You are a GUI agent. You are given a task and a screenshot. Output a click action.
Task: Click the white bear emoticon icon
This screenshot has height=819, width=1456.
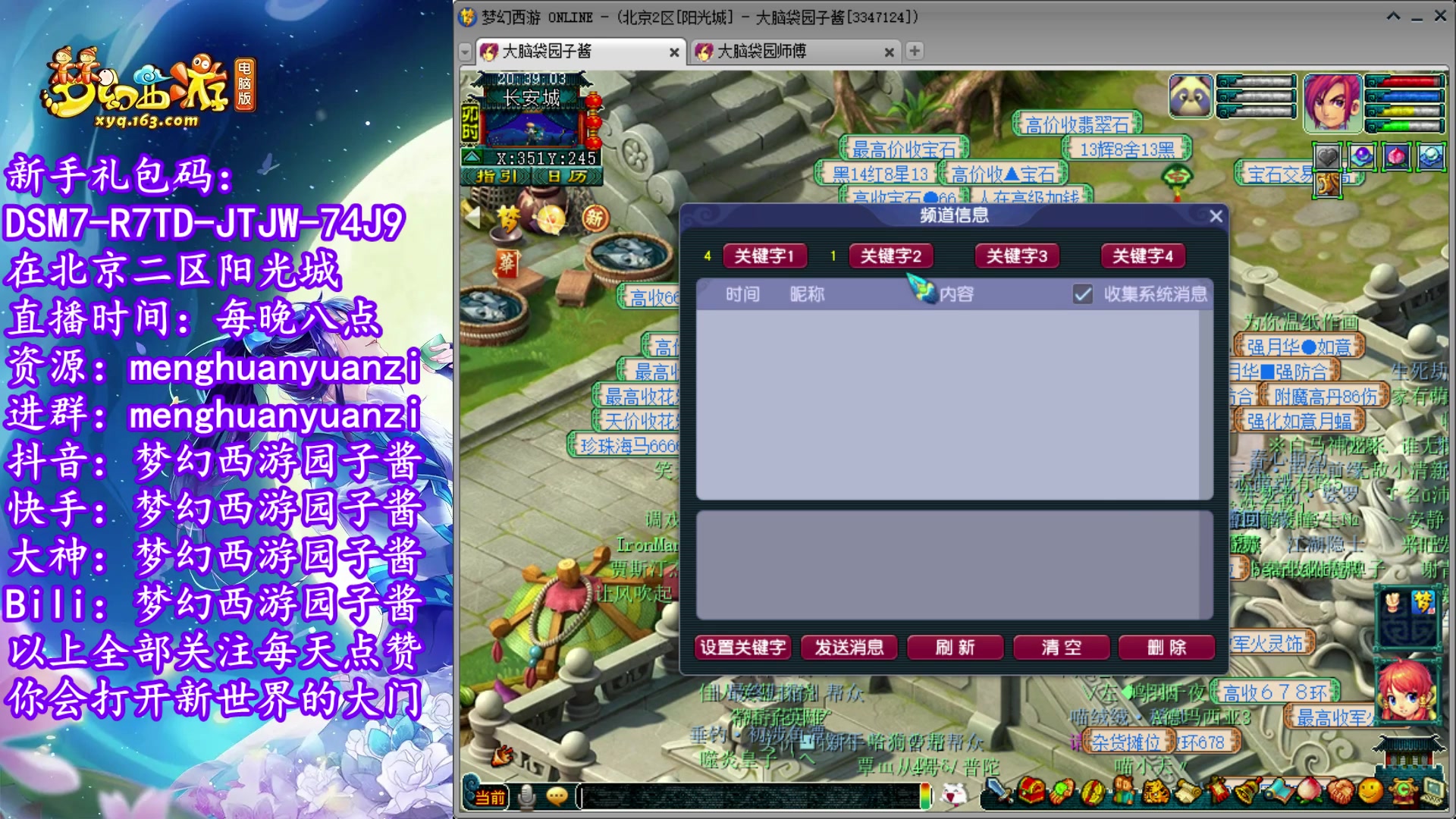(954, 795)
